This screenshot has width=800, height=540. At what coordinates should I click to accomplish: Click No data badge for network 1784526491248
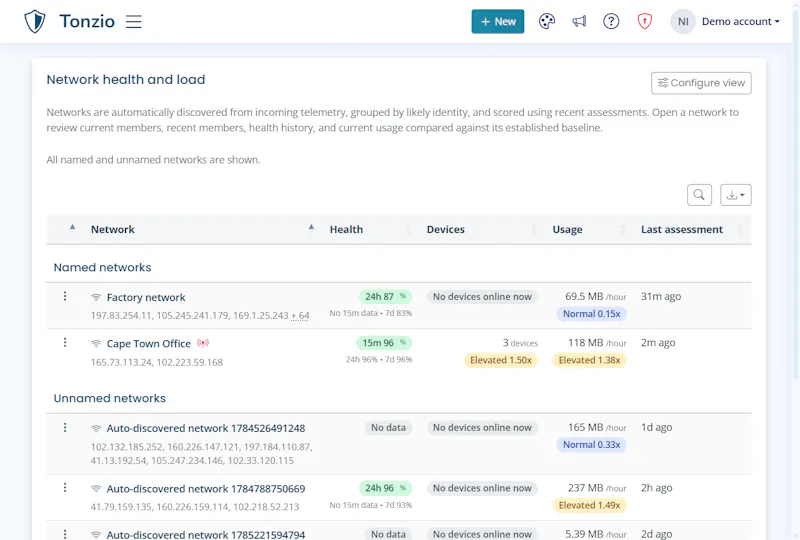(388, 428)
